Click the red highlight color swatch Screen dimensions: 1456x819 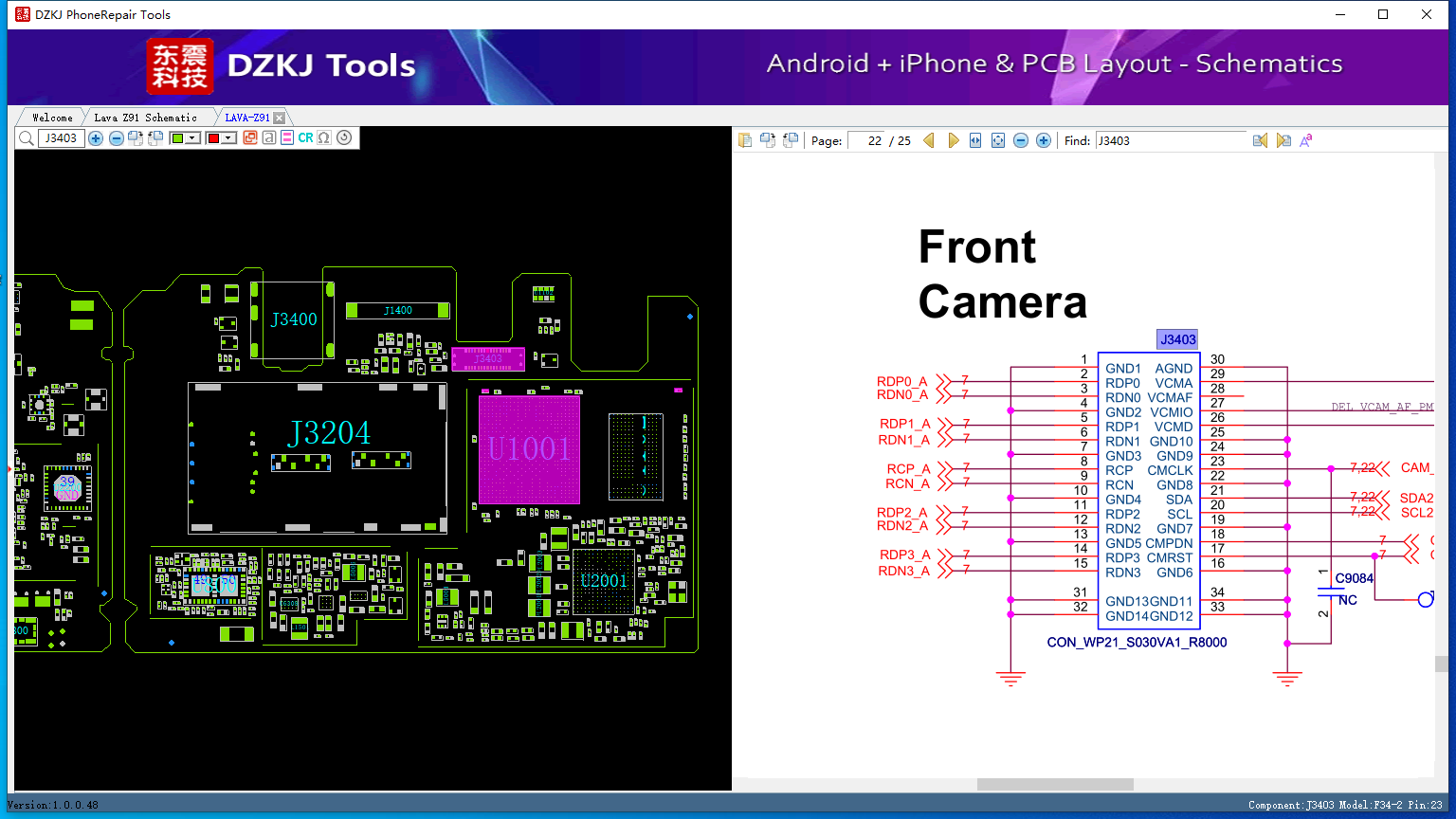(214, 138)
